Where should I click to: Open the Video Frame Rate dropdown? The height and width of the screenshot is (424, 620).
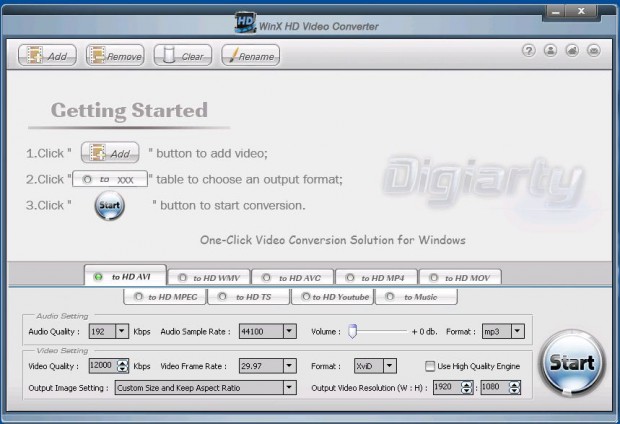click(x=289, y=366)
